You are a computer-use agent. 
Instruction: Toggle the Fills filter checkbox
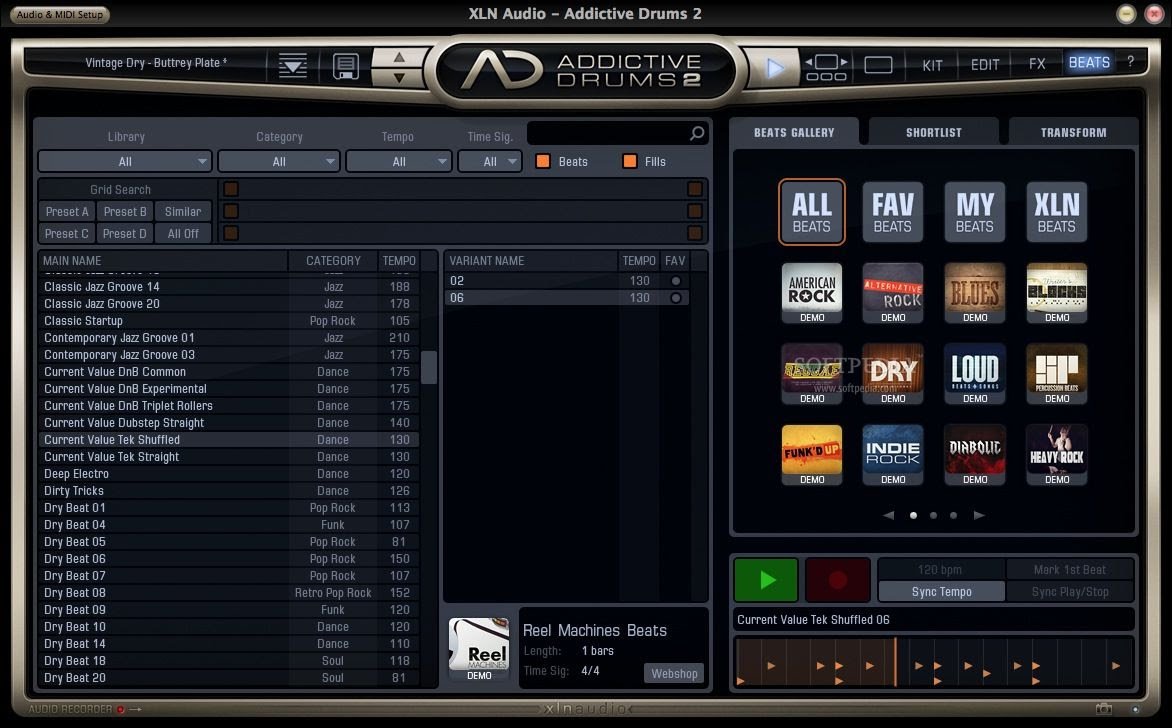629,161
